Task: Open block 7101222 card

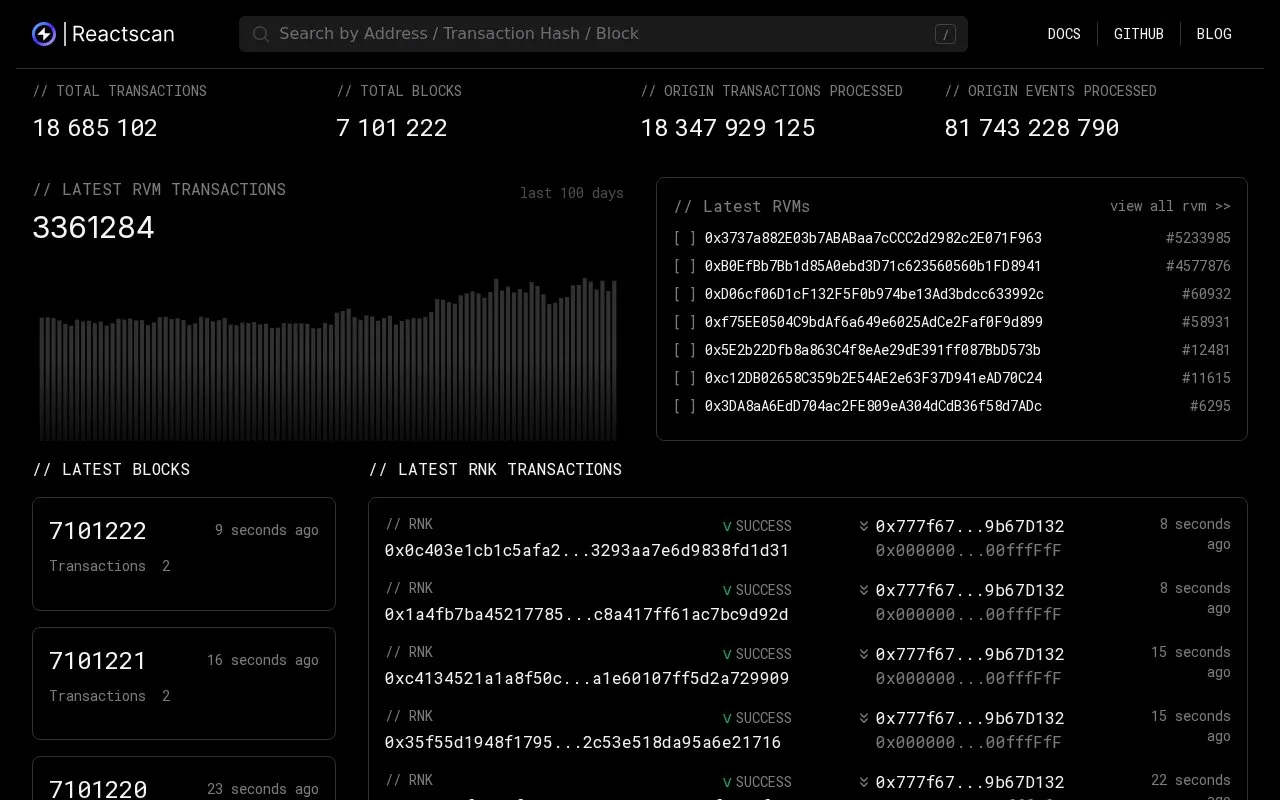Action: [x=184, y=554]
